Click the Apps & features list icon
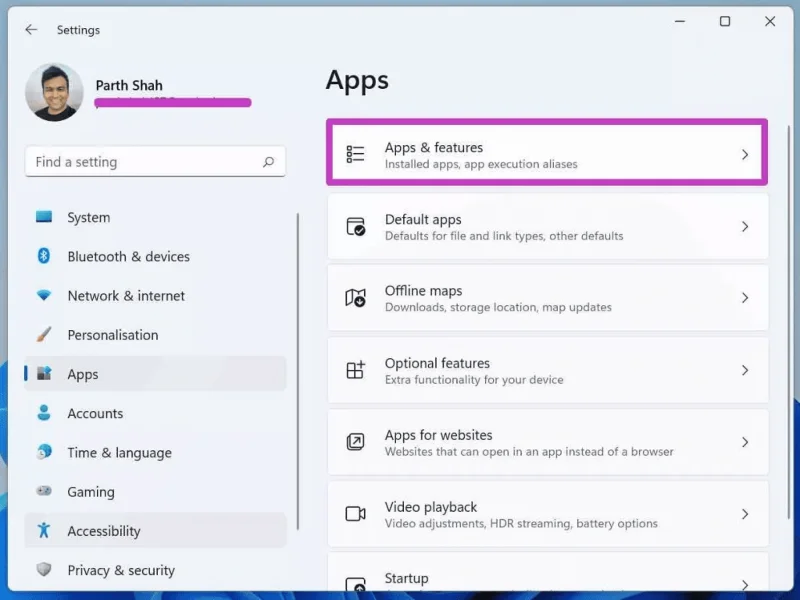The width and height of the screenshot is (800, 600). pyautogui.click(x=355, y=154)
